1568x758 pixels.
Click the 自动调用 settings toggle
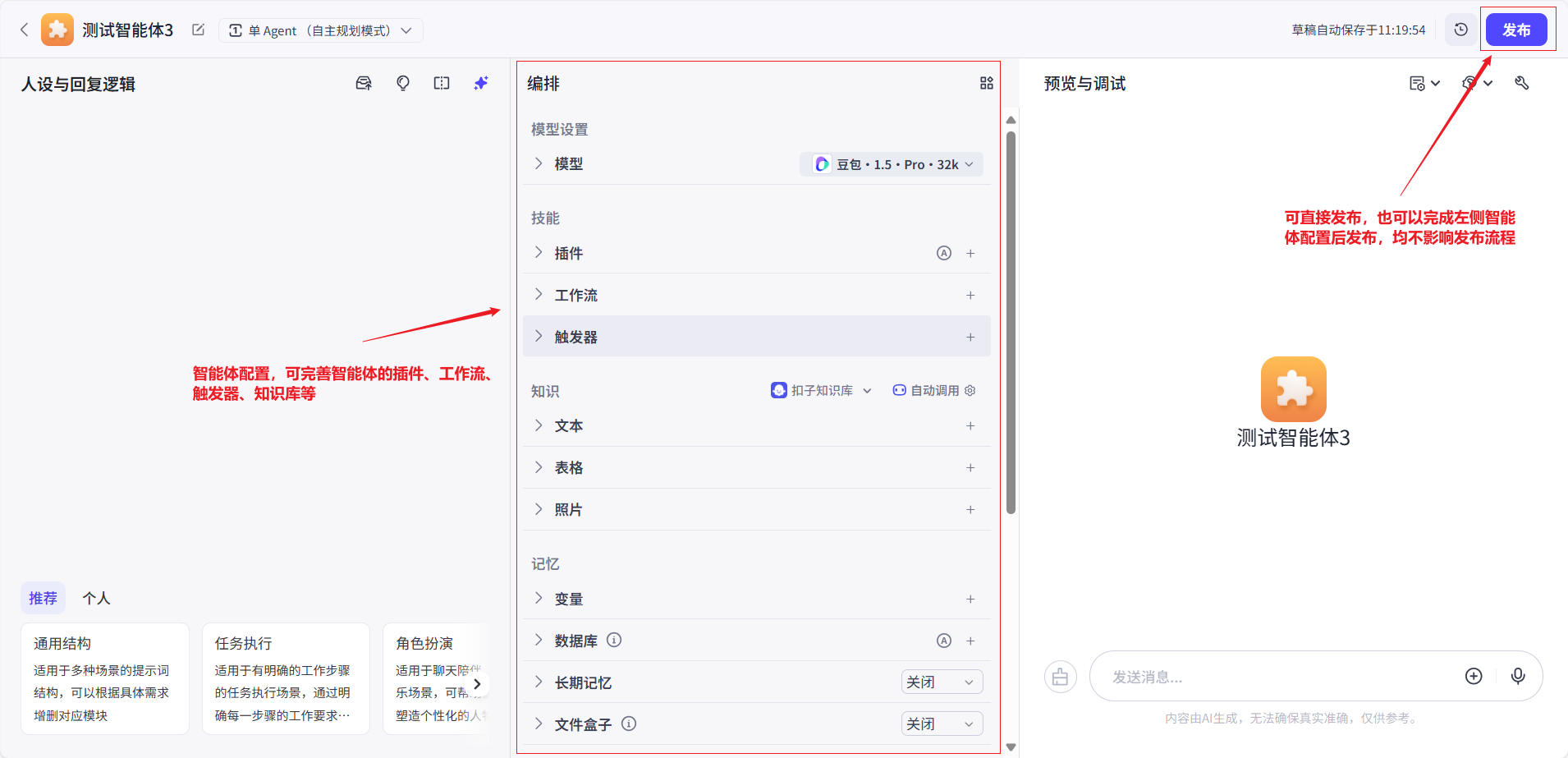tap(934, 391)
